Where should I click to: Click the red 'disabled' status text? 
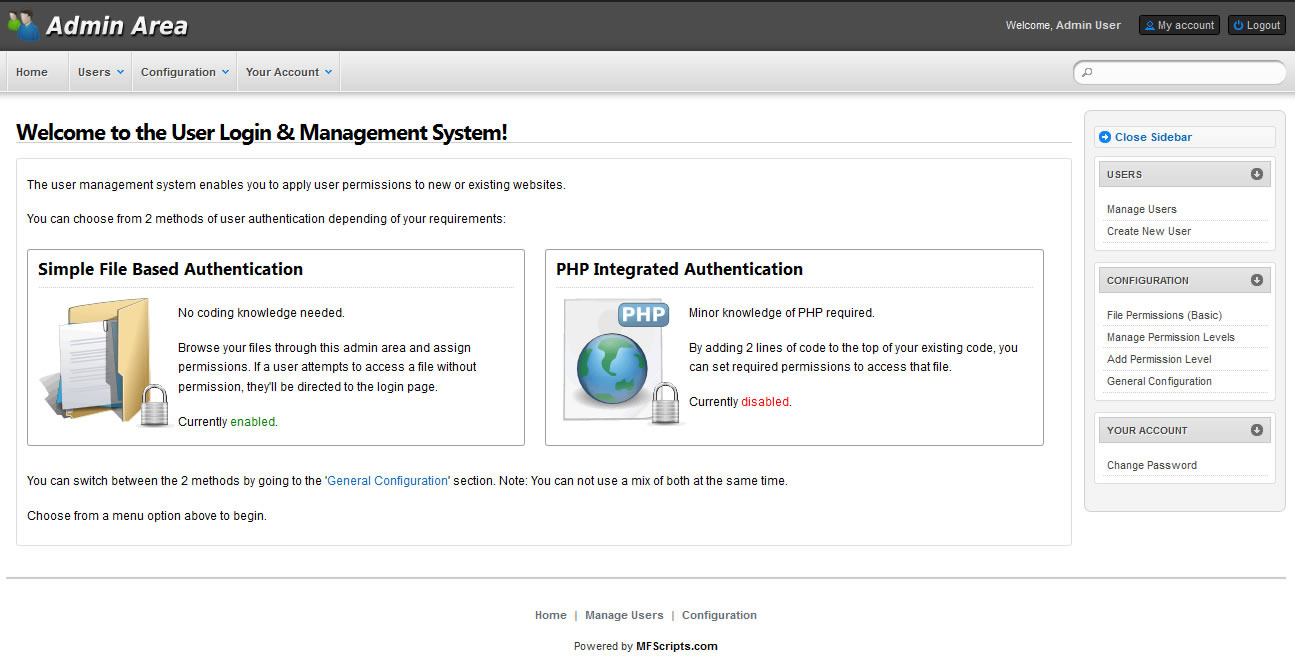[765, 402]
